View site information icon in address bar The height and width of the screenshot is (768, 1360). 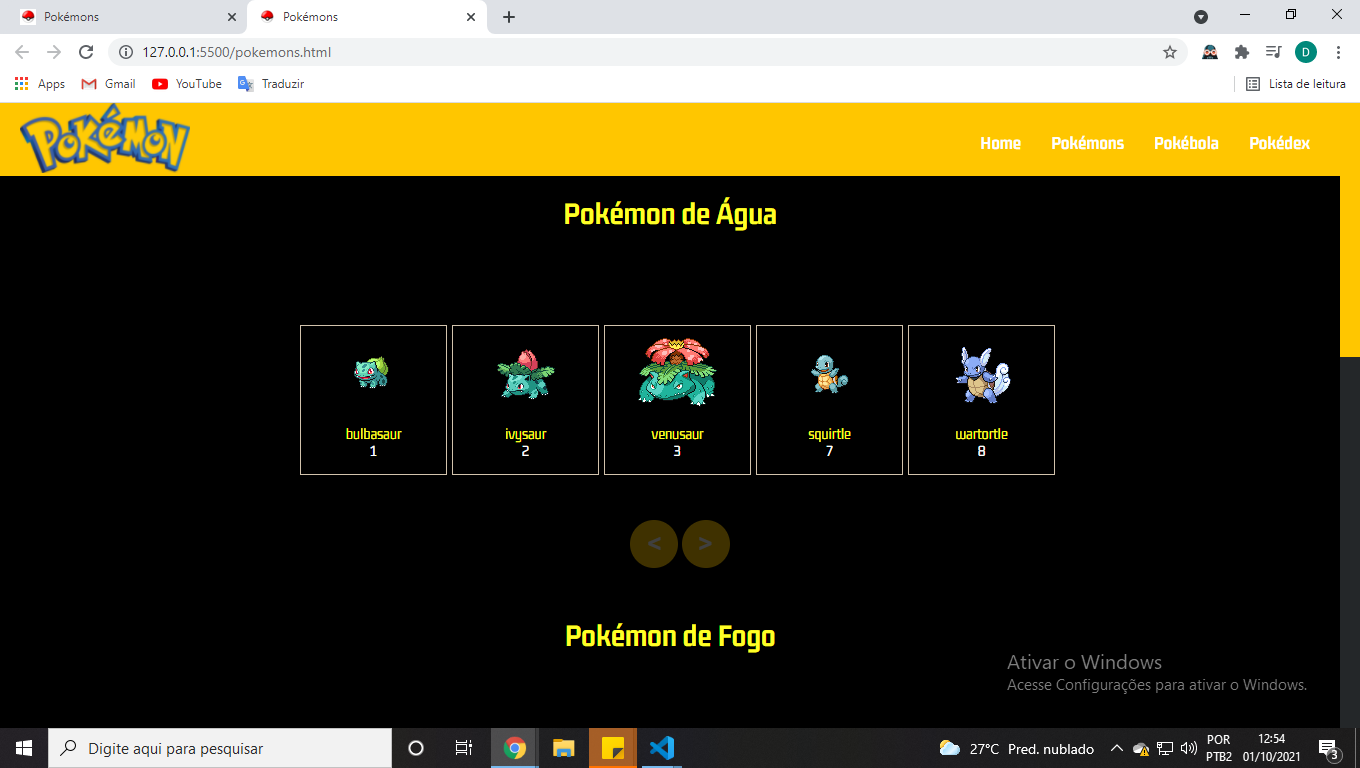(126, 52)
